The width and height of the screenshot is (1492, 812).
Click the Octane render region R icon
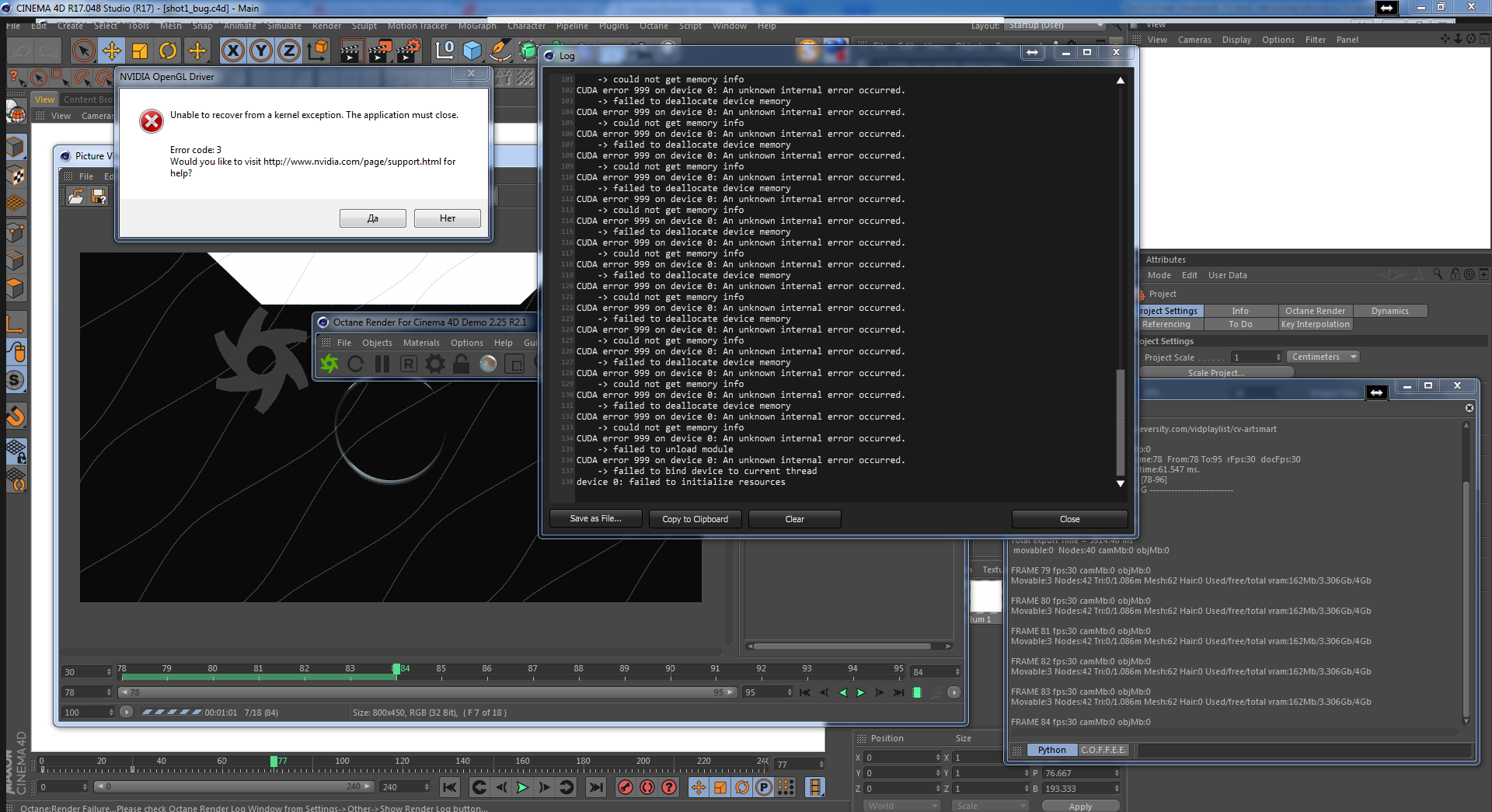[409, 364]
